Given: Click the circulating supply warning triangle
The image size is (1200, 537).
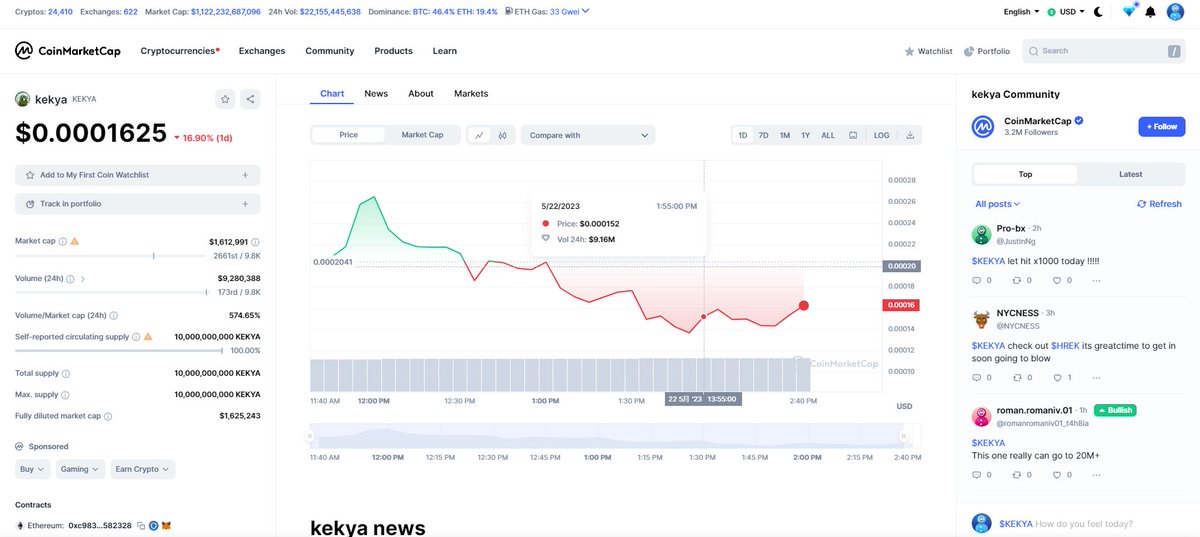Looking at the screenshot, I should pyautogui.click(x=148, y=337).
